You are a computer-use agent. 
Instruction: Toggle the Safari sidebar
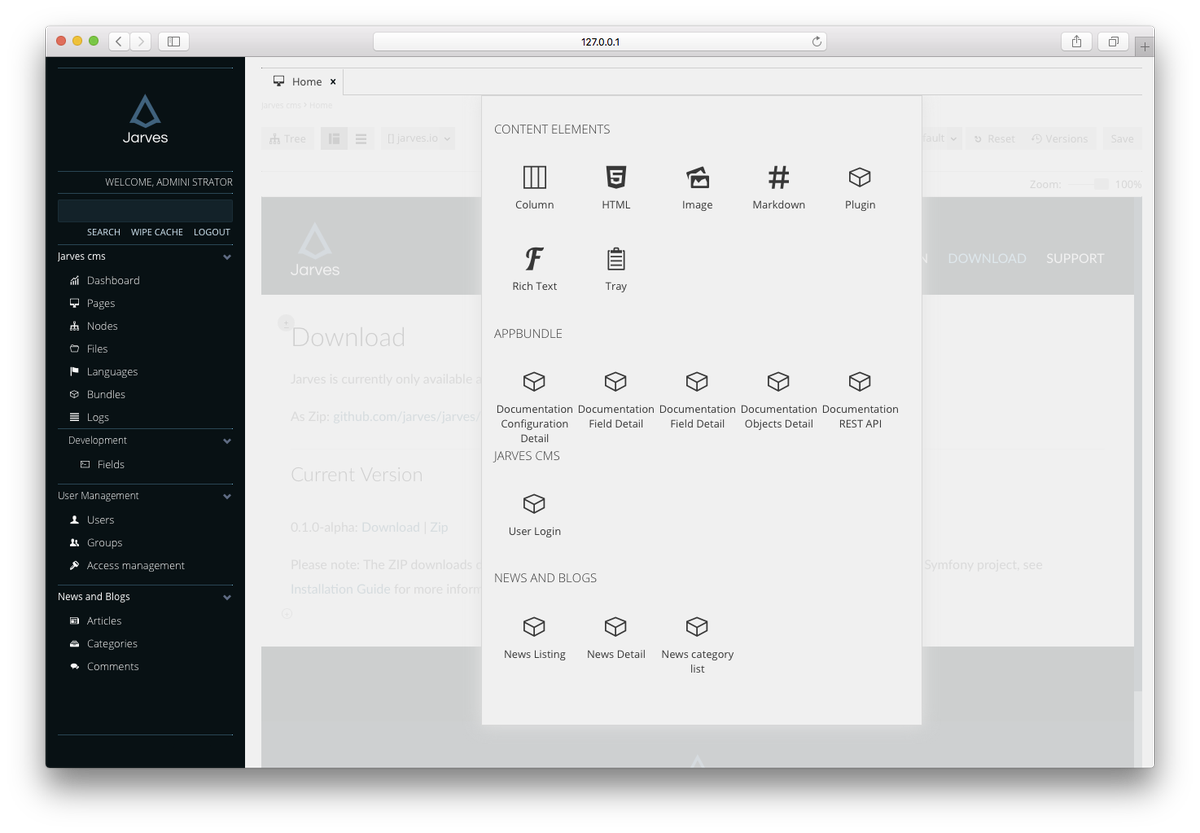click(173, 41)
